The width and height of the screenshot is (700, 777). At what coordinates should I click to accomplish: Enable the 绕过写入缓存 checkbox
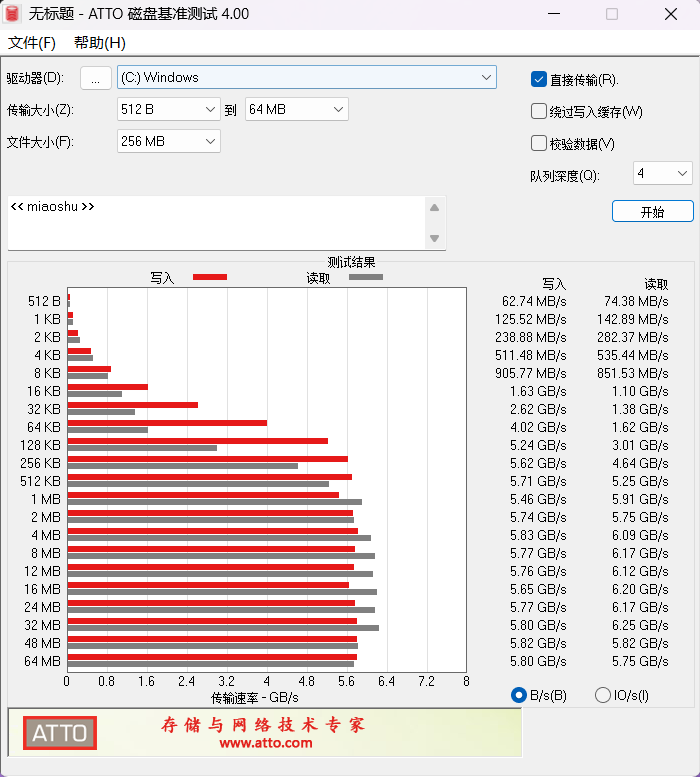tap(539, 111)
